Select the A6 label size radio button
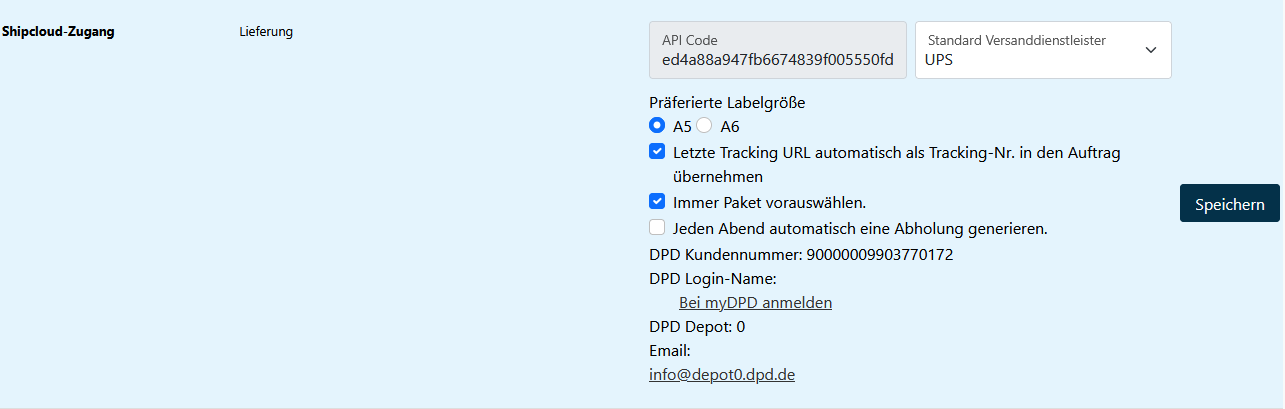This screenshot has height=409, width=1285. pyautogui.click(x=705, y=126)
